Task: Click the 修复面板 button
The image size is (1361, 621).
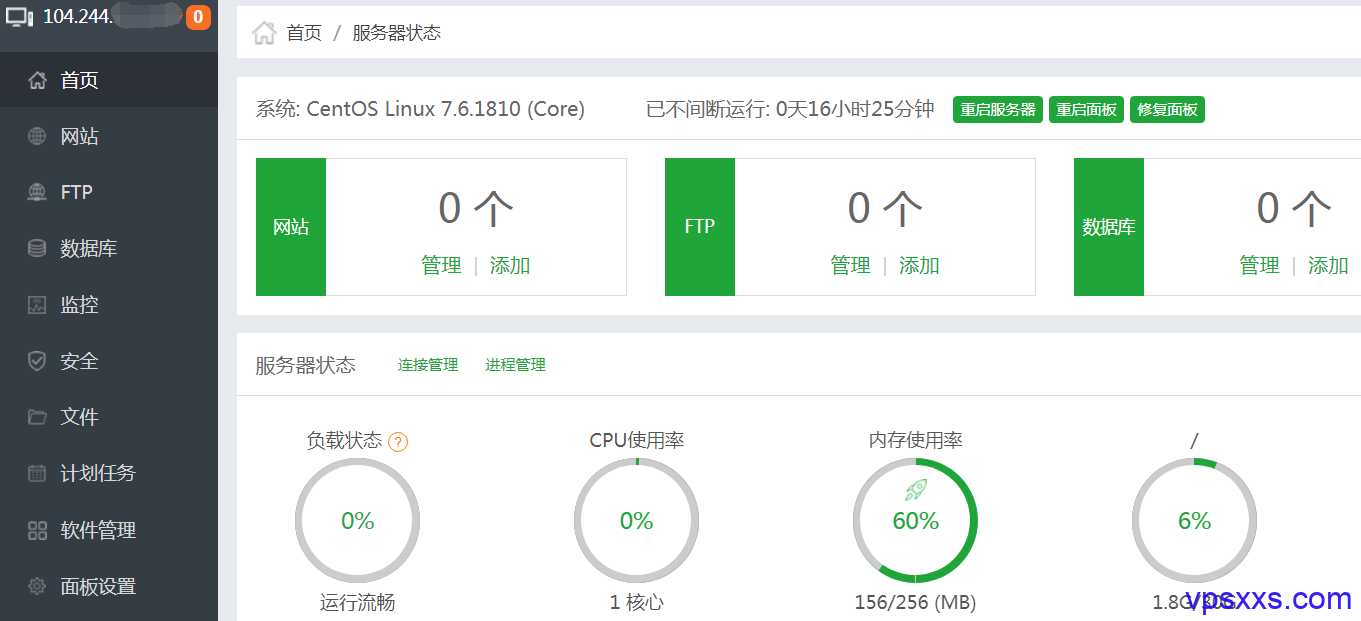Action: pyautogui.click(x=1167, y=110)
